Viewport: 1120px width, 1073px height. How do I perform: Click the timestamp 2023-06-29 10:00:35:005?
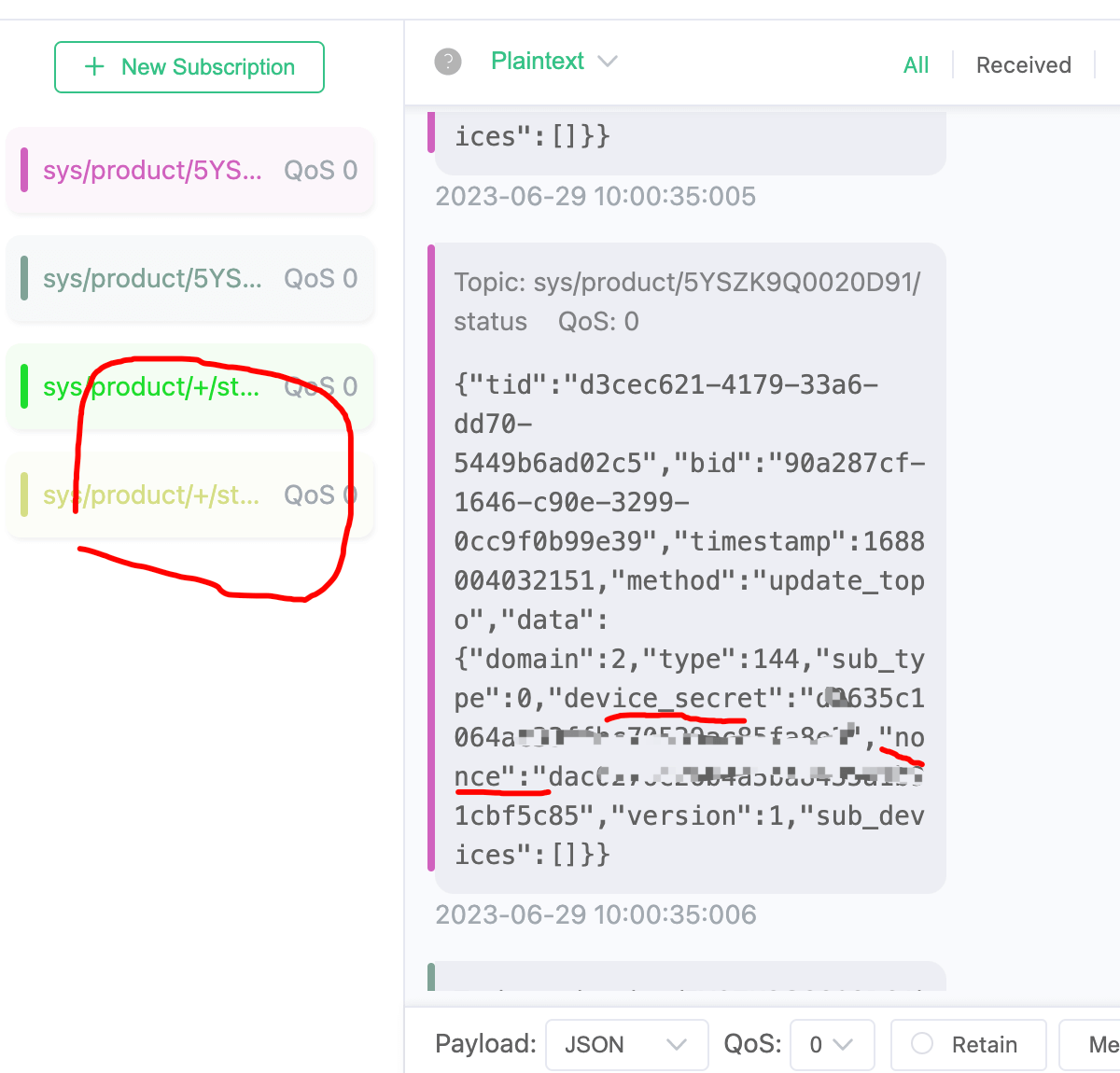coord(595,197)
